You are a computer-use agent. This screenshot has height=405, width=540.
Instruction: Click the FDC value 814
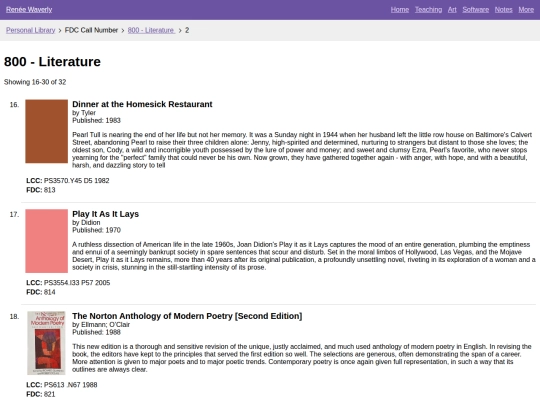click(x=50, y=292)
